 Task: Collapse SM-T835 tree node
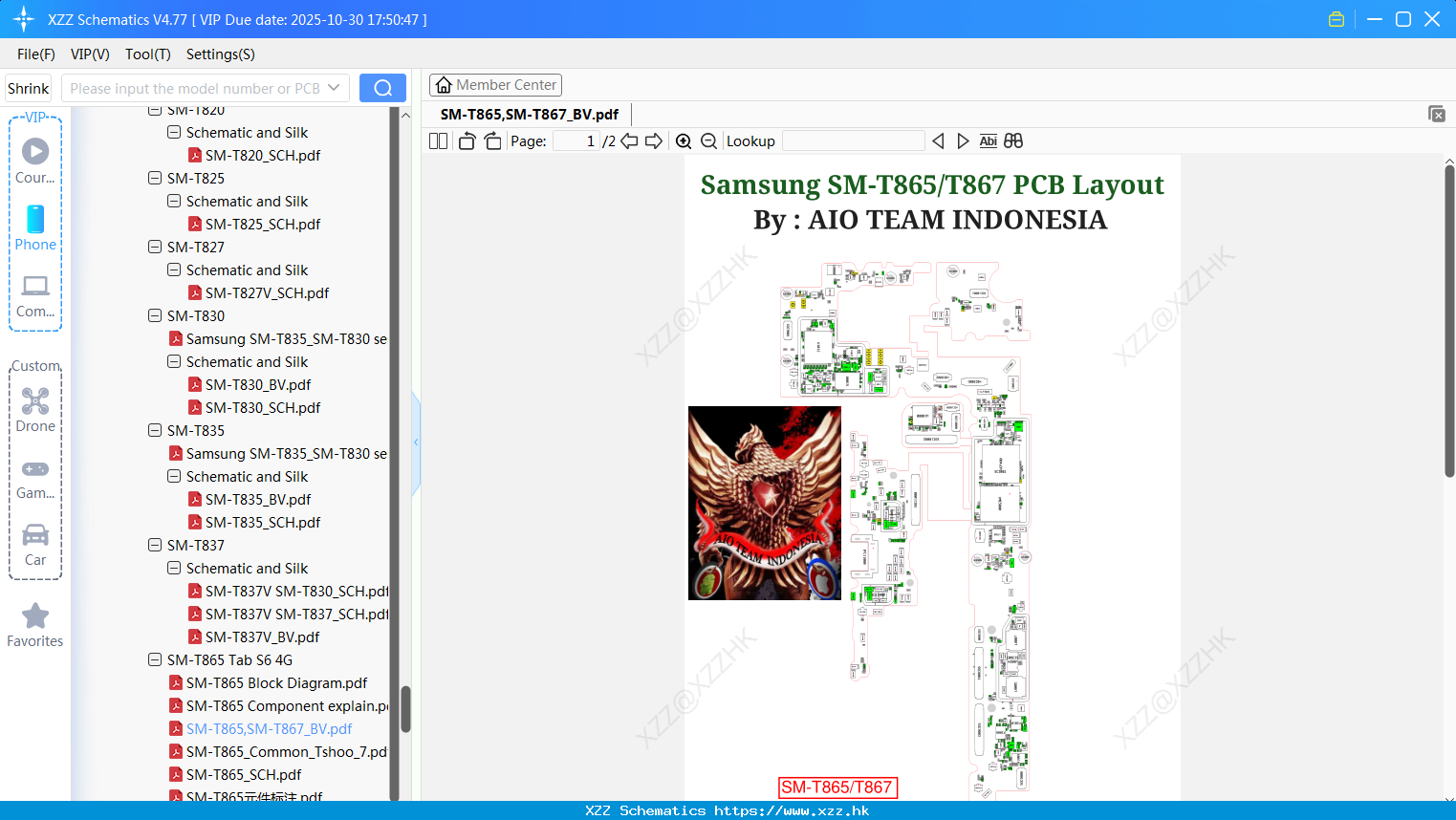tap(155, 430)
